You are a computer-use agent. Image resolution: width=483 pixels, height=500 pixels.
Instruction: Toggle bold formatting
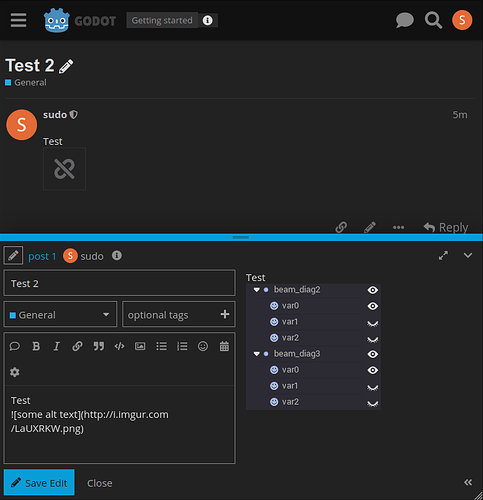click(36, 346)
